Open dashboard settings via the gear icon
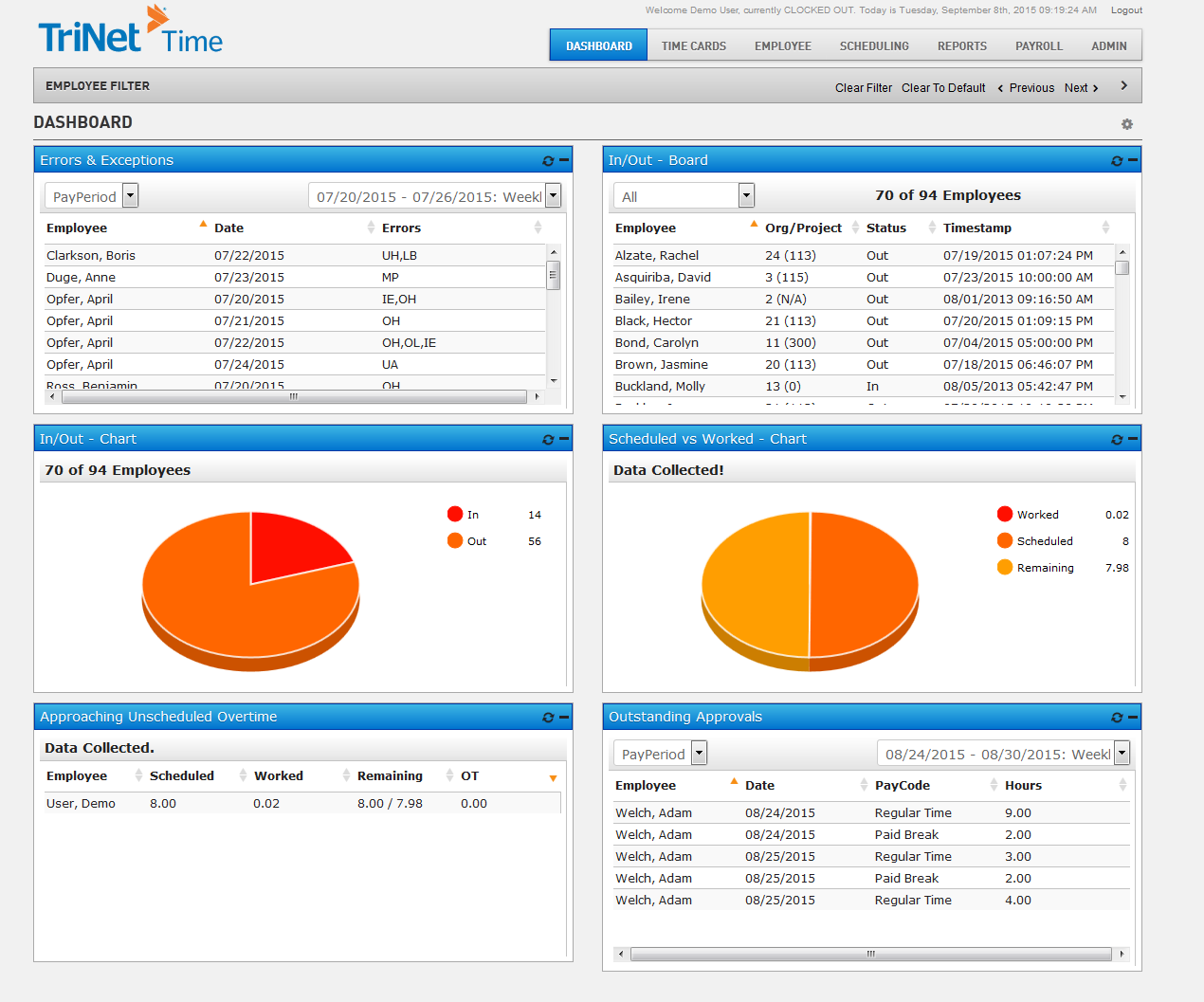1204x1002 pixels. pyautogui.click(x=1127, y=123)
